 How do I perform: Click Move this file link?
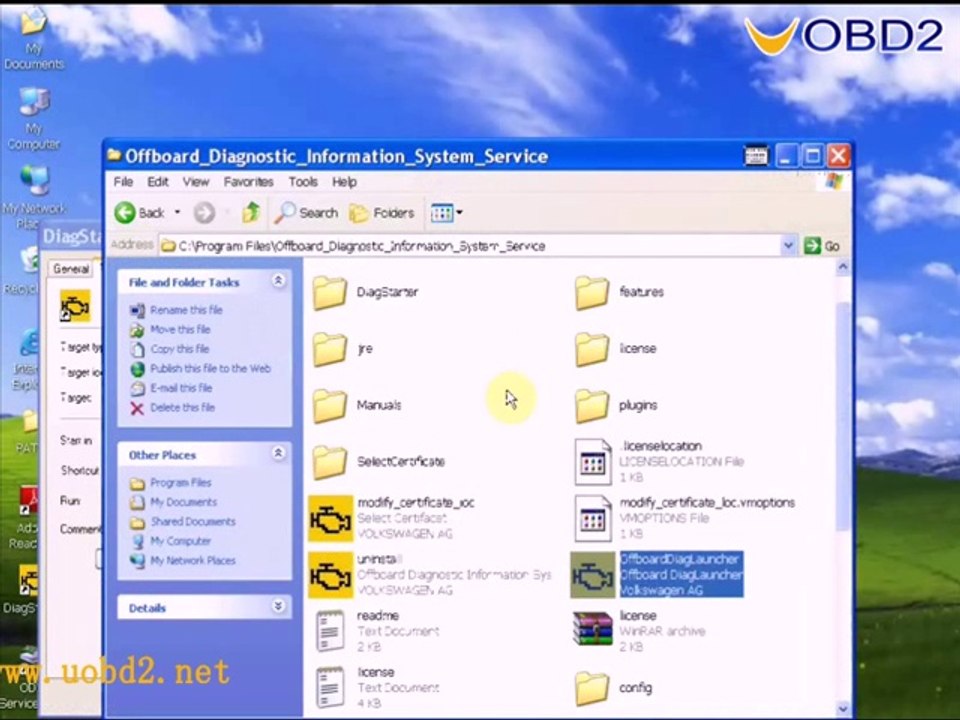(180, 329)
